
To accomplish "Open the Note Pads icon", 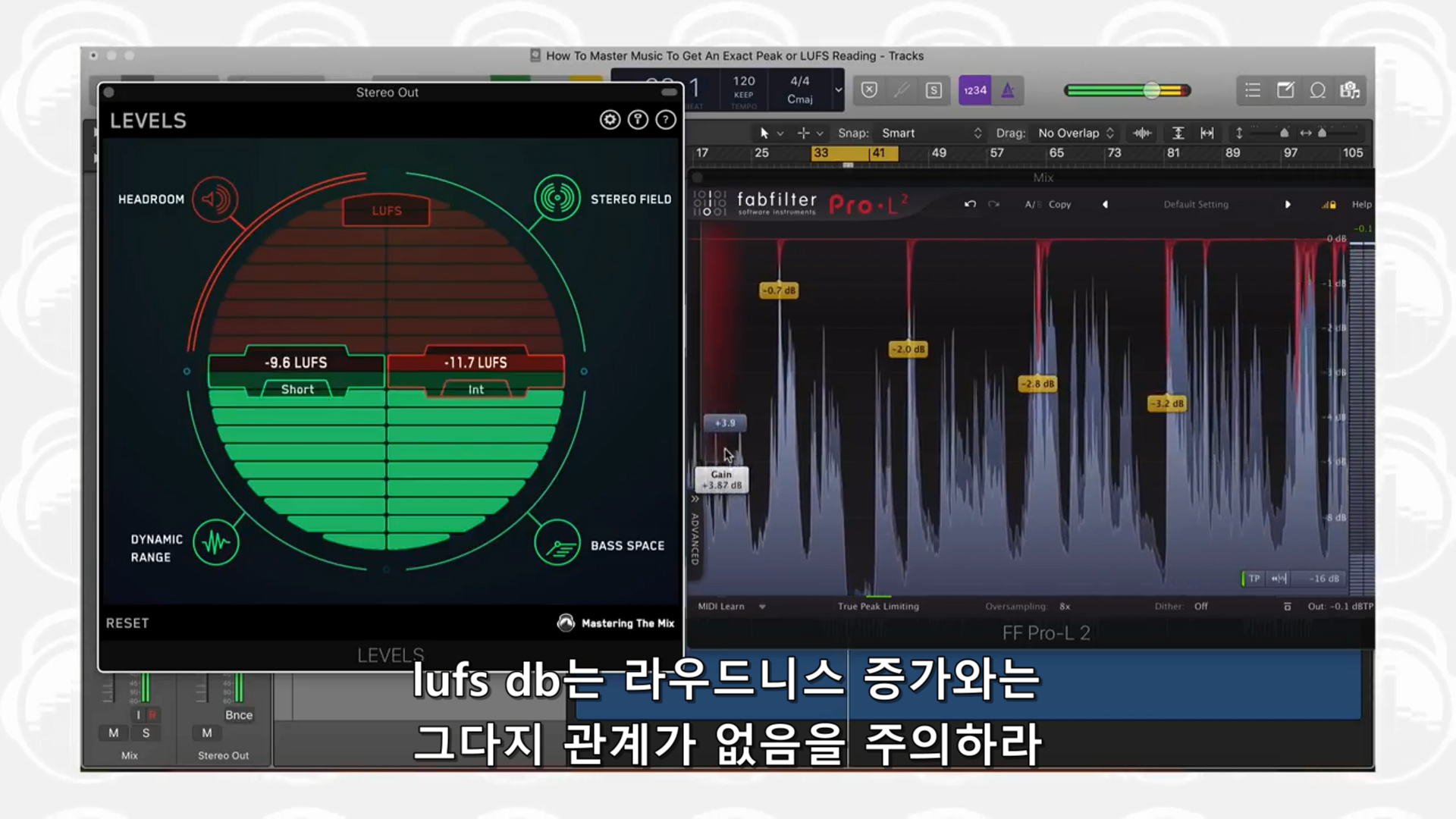I will pyautogui.click(x=1285, y=90).
